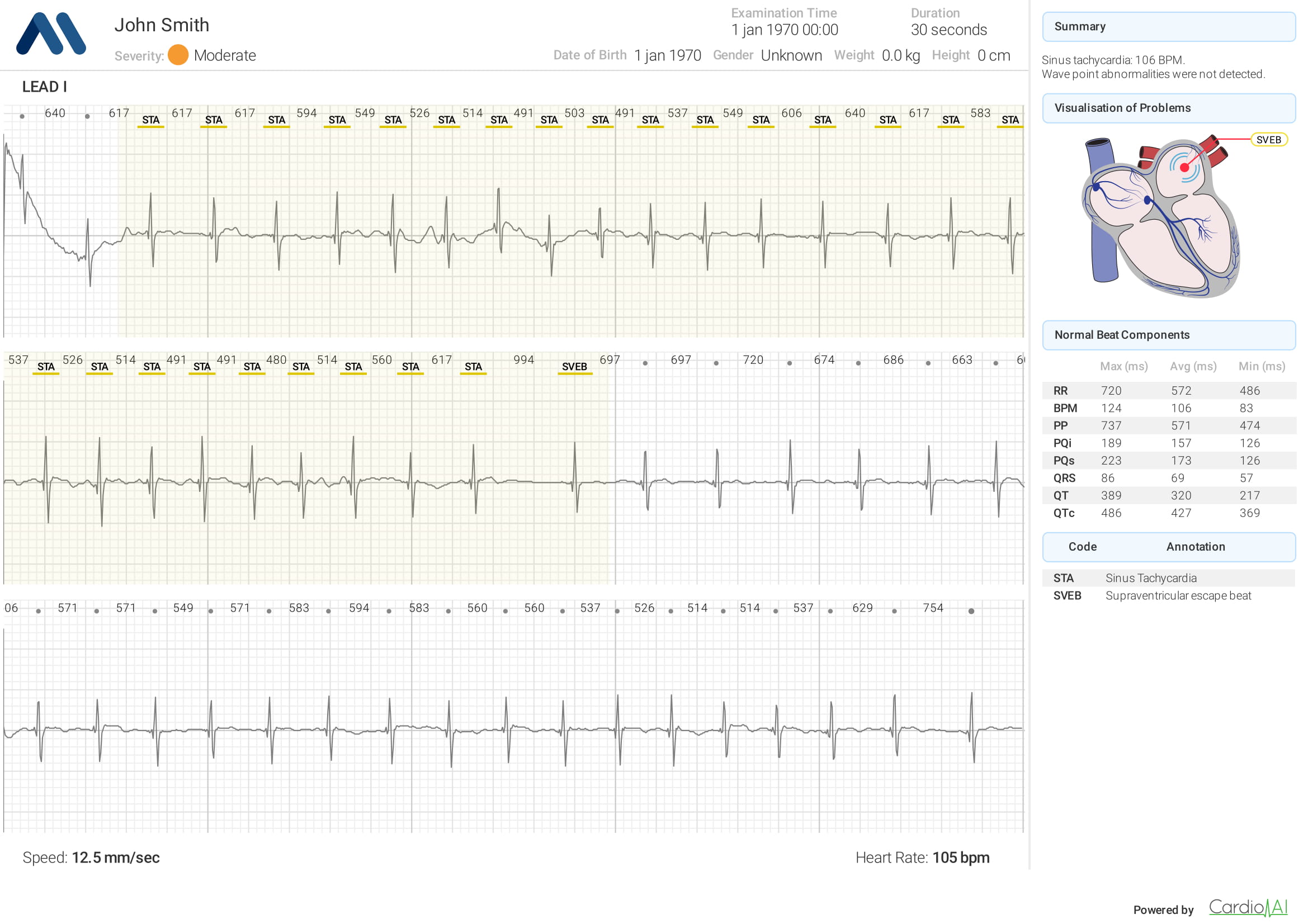Image resolution: width=1308 pixels, height=924 pixels.
Task: Click the patient name John Smith
Action: [162, 25]
